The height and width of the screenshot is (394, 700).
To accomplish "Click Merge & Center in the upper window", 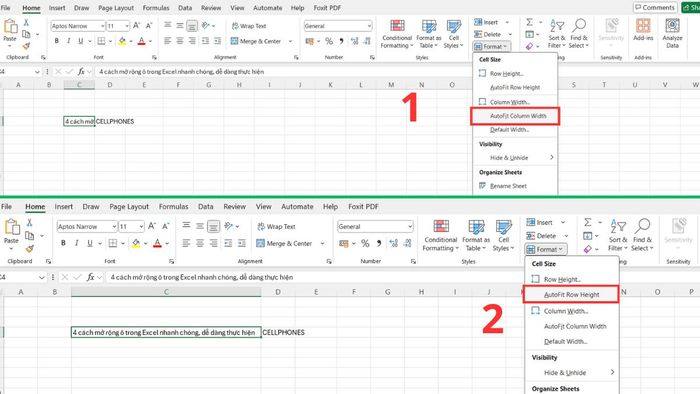I will [x=256, y=41].
